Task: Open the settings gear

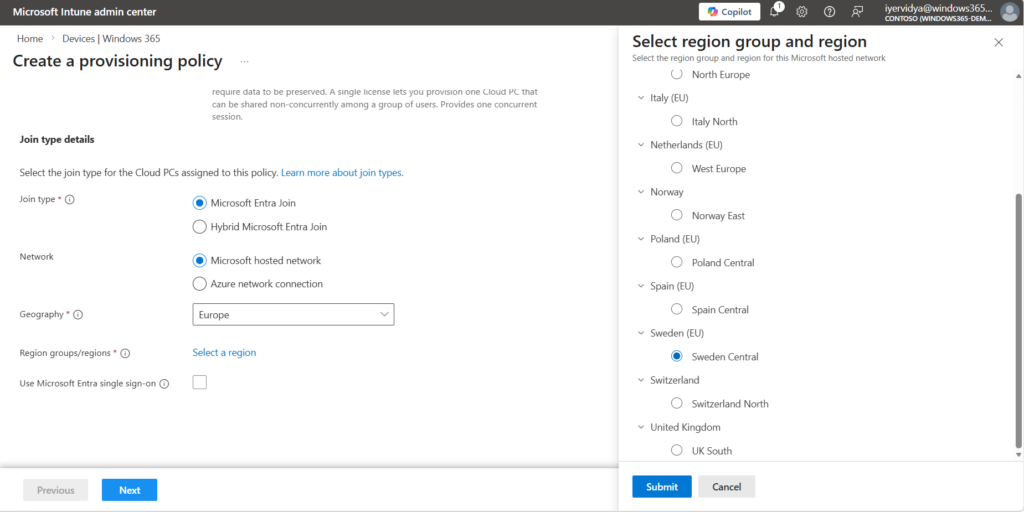Action: click(x=801, y=12)
